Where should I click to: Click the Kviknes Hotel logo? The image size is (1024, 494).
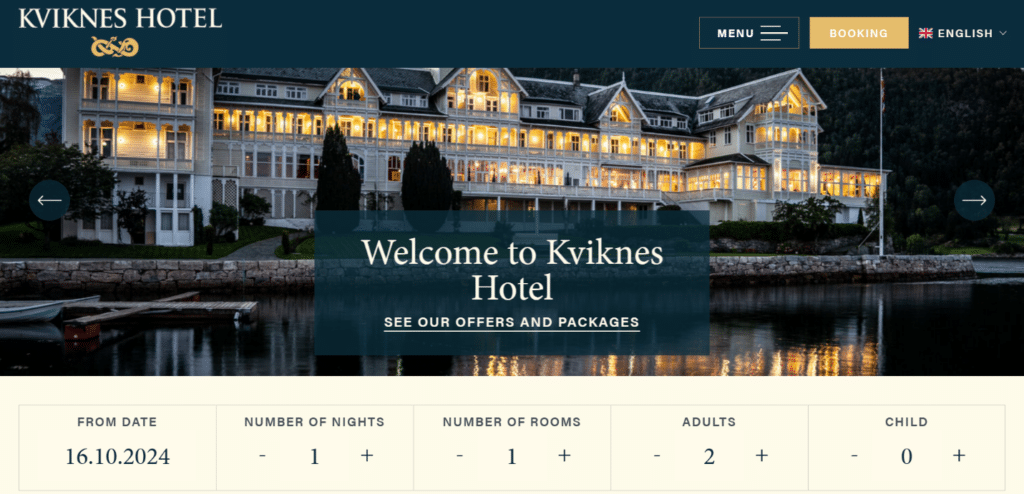120,32
